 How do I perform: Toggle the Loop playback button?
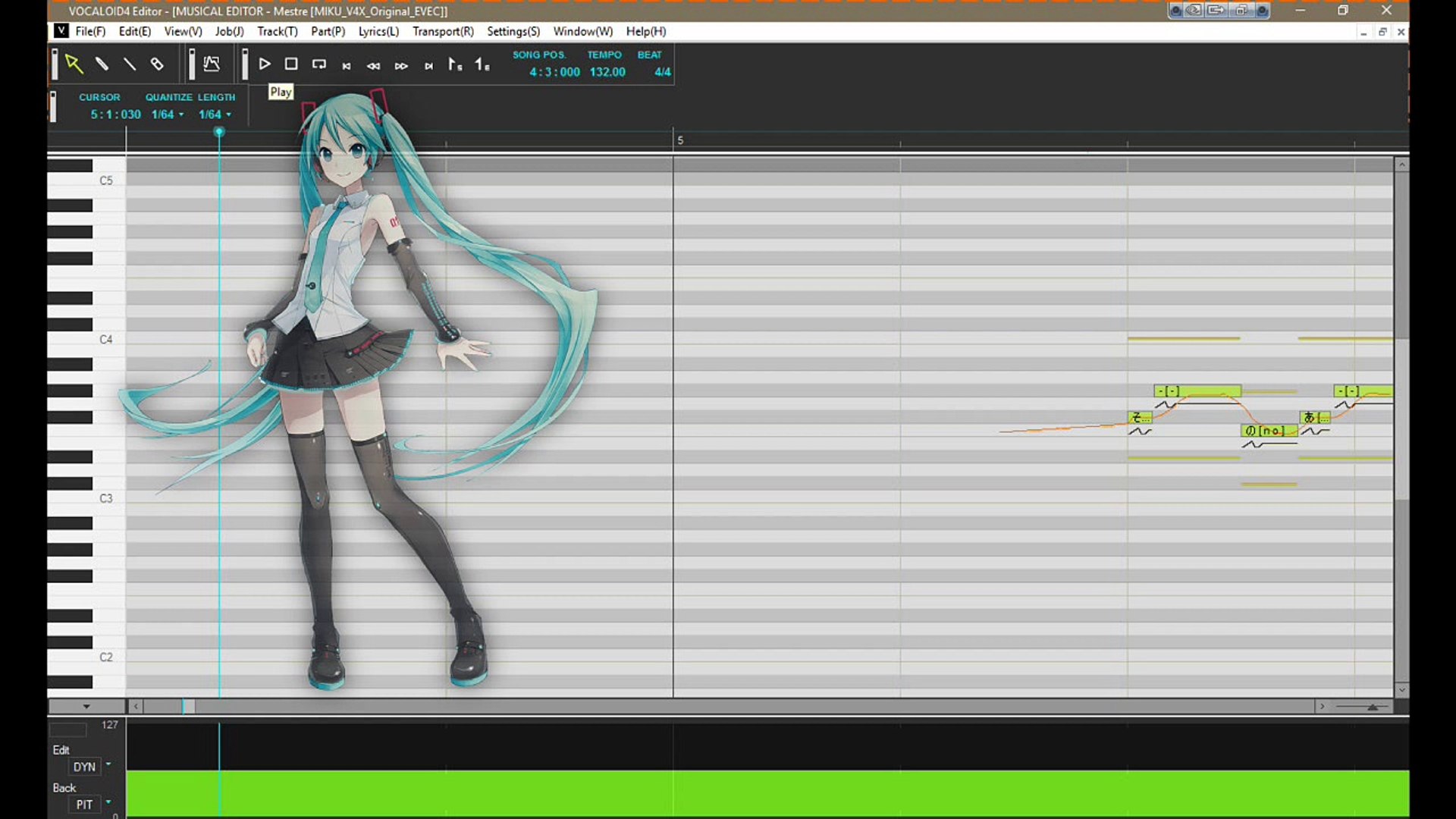[319, 64]
